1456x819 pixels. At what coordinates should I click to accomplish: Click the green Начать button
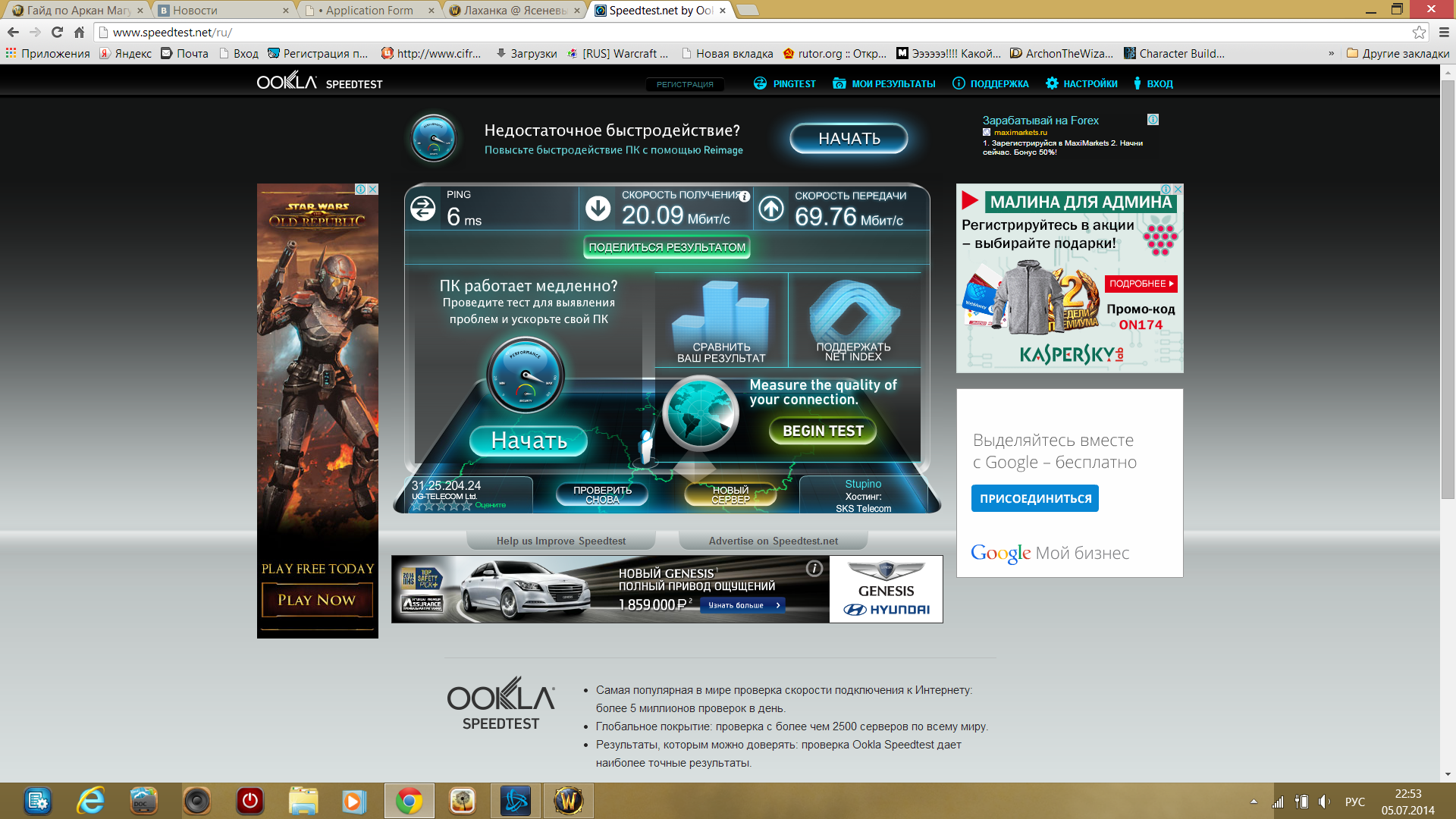point(529,441)
